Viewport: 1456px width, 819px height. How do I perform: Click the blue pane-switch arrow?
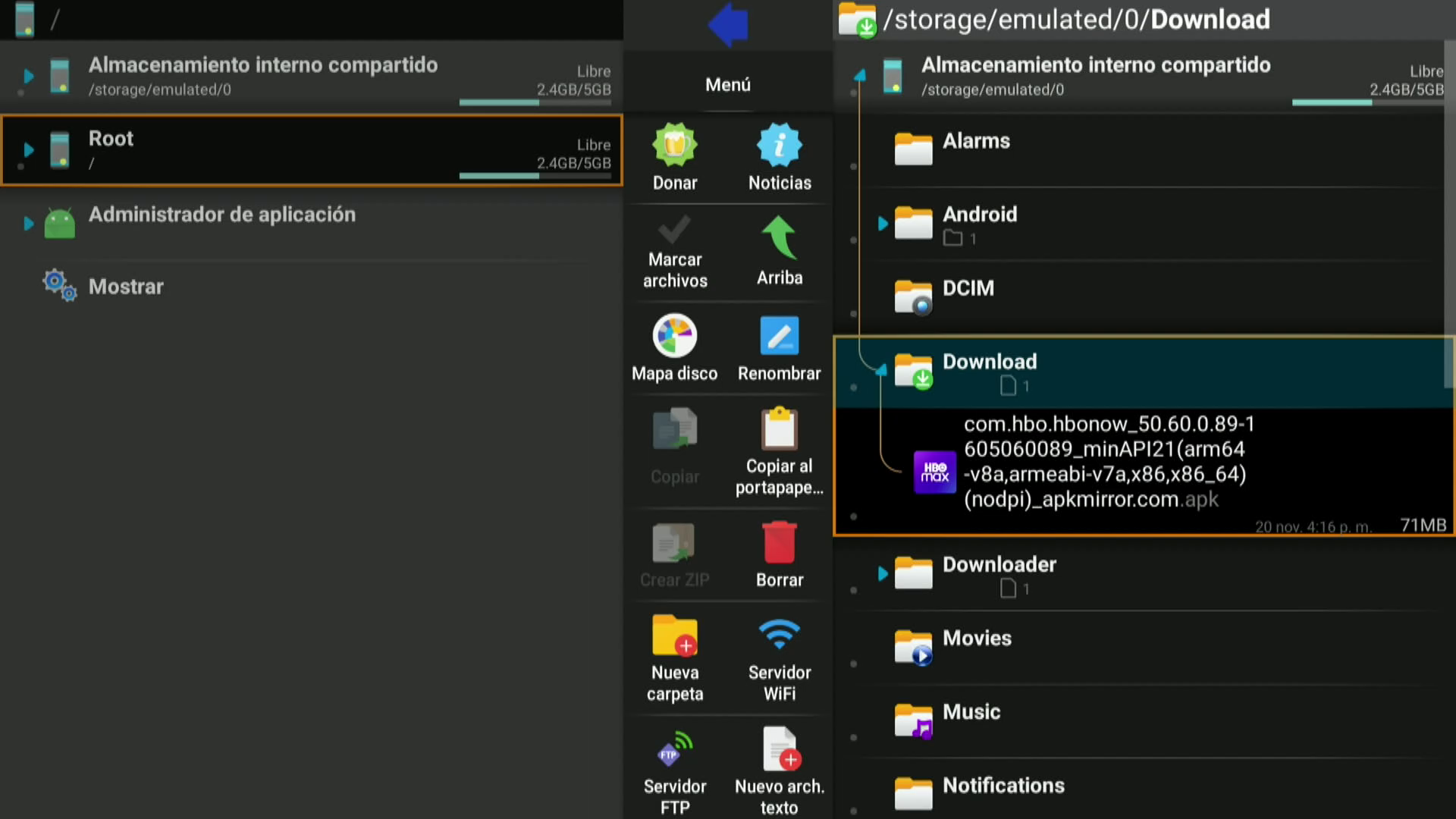click(x=727, y=24)
